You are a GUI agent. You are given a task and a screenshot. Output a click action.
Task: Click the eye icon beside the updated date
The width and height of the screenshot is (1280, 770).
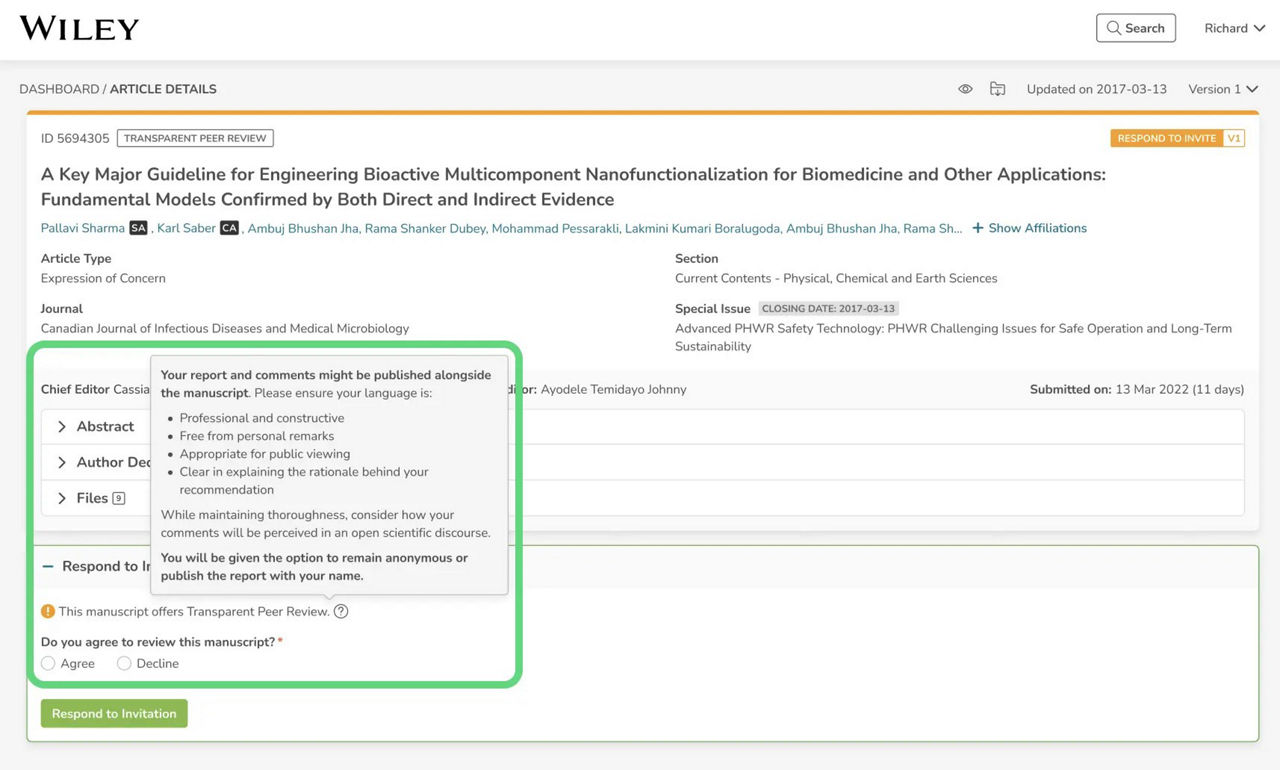point(965,89)
